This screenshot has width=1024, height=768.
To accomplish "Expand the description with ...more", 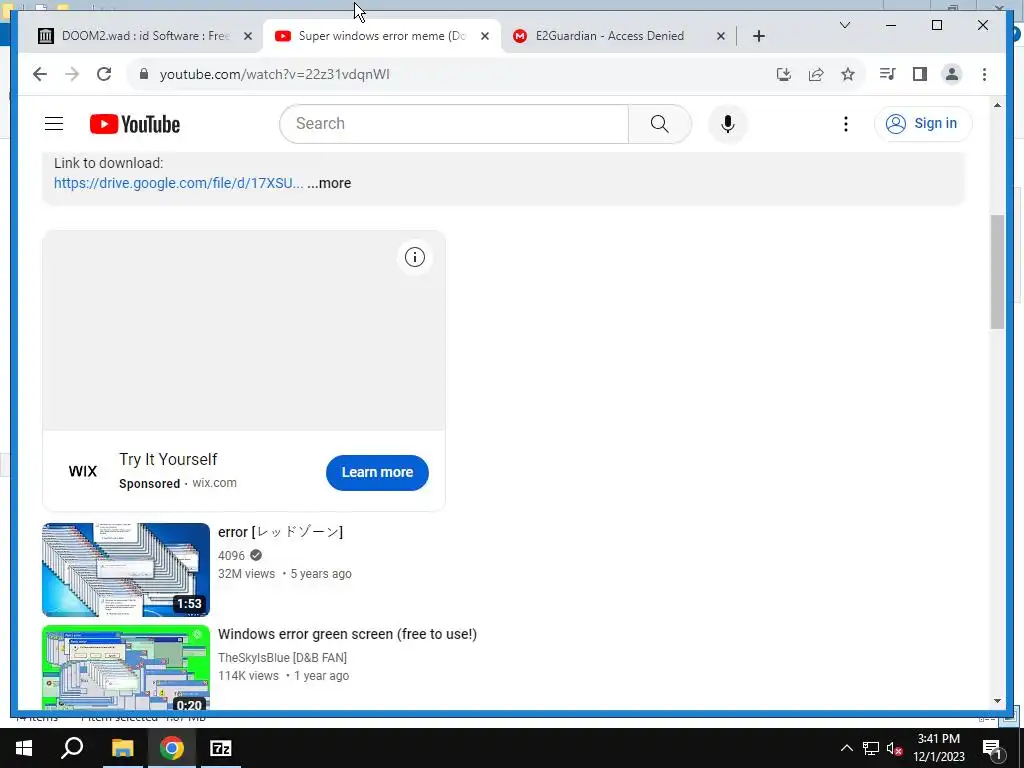I will click(329, 183).
